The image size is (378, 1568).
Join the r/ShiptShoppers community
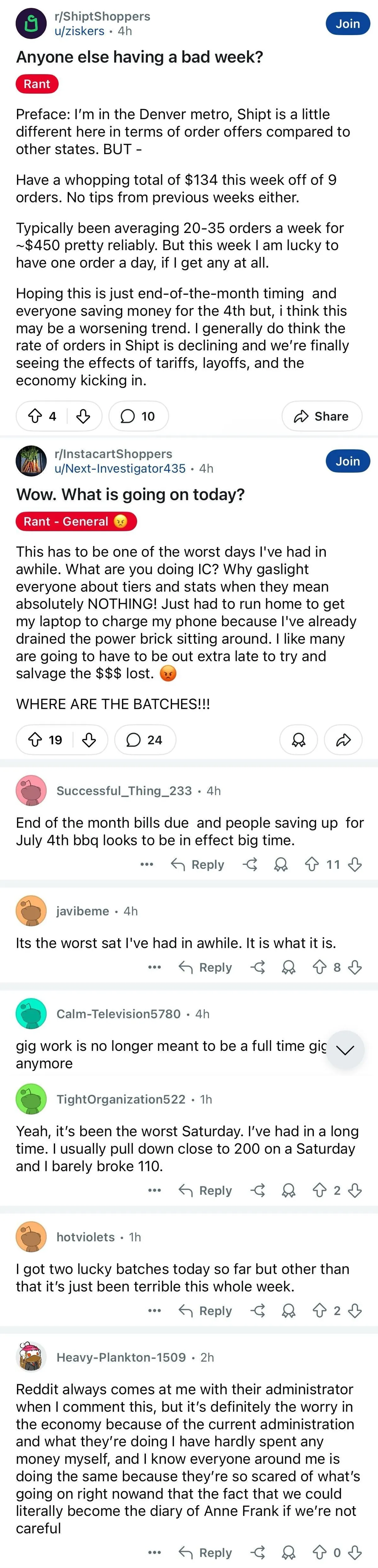pyautogui.click(x=348, y=24)
